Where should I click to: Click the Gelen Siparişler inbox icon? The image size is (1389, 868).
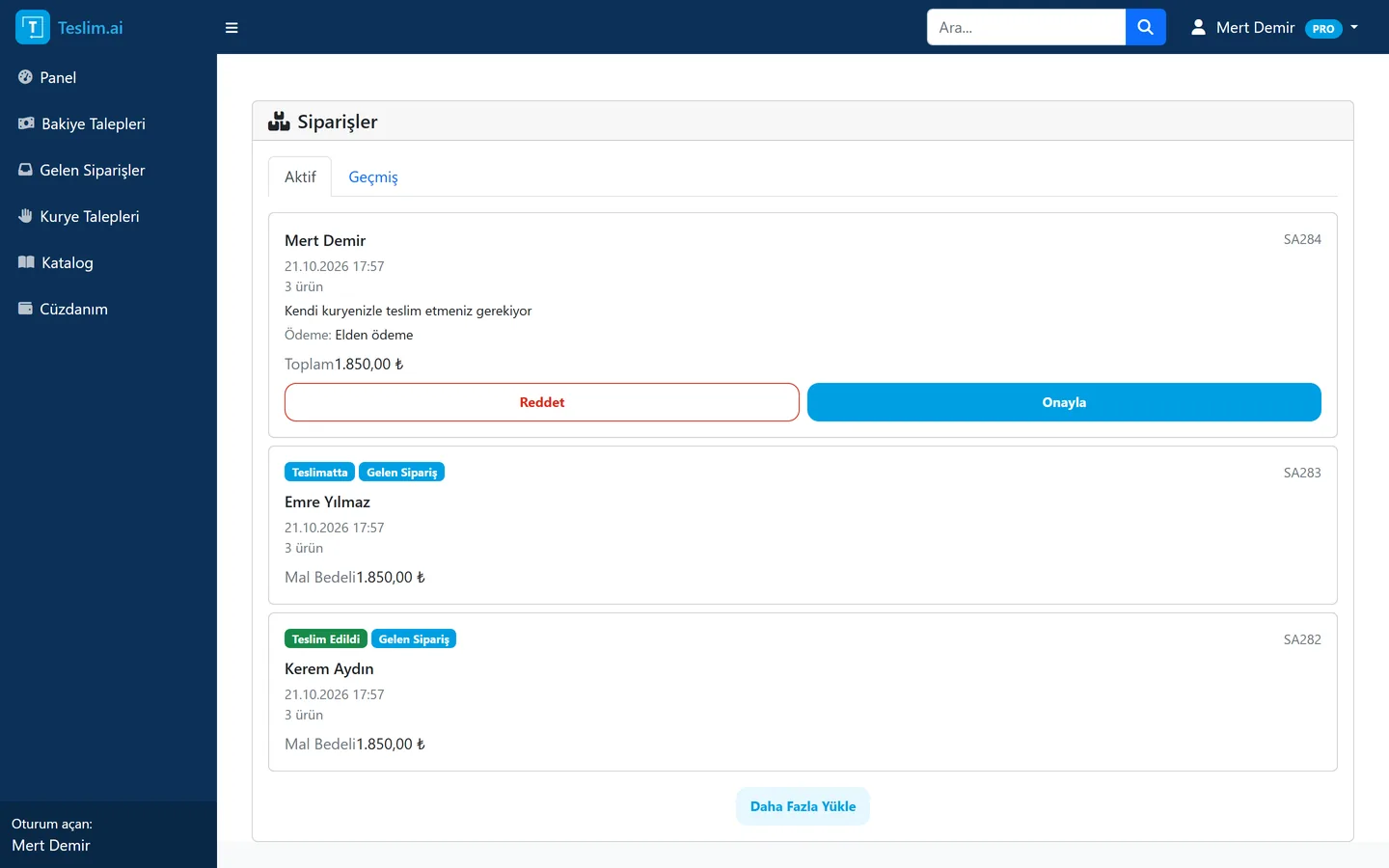(25, 170)
